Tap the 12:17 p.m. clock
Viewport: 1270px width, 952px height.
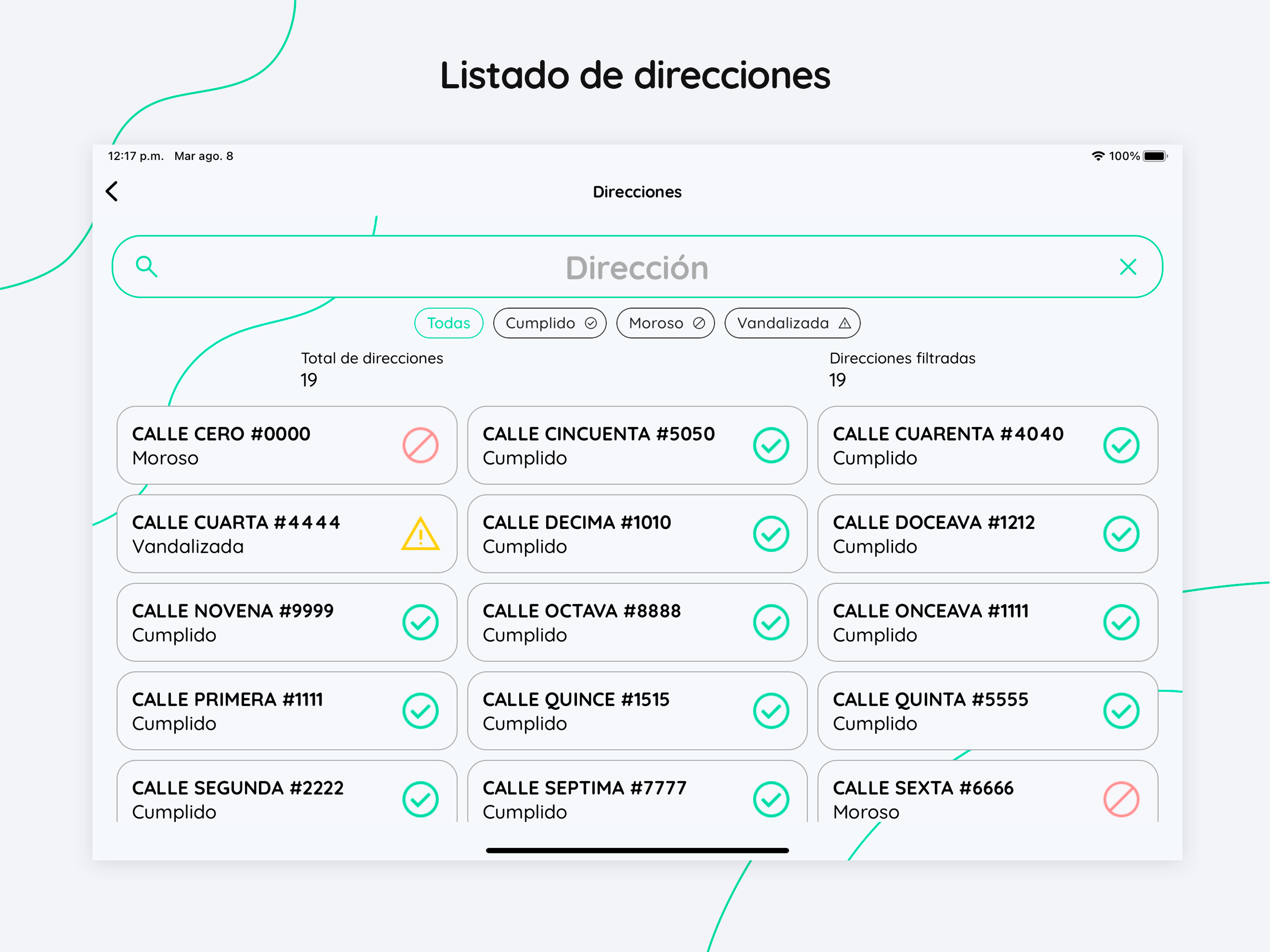pyautogui.click(x=135, y=156)
